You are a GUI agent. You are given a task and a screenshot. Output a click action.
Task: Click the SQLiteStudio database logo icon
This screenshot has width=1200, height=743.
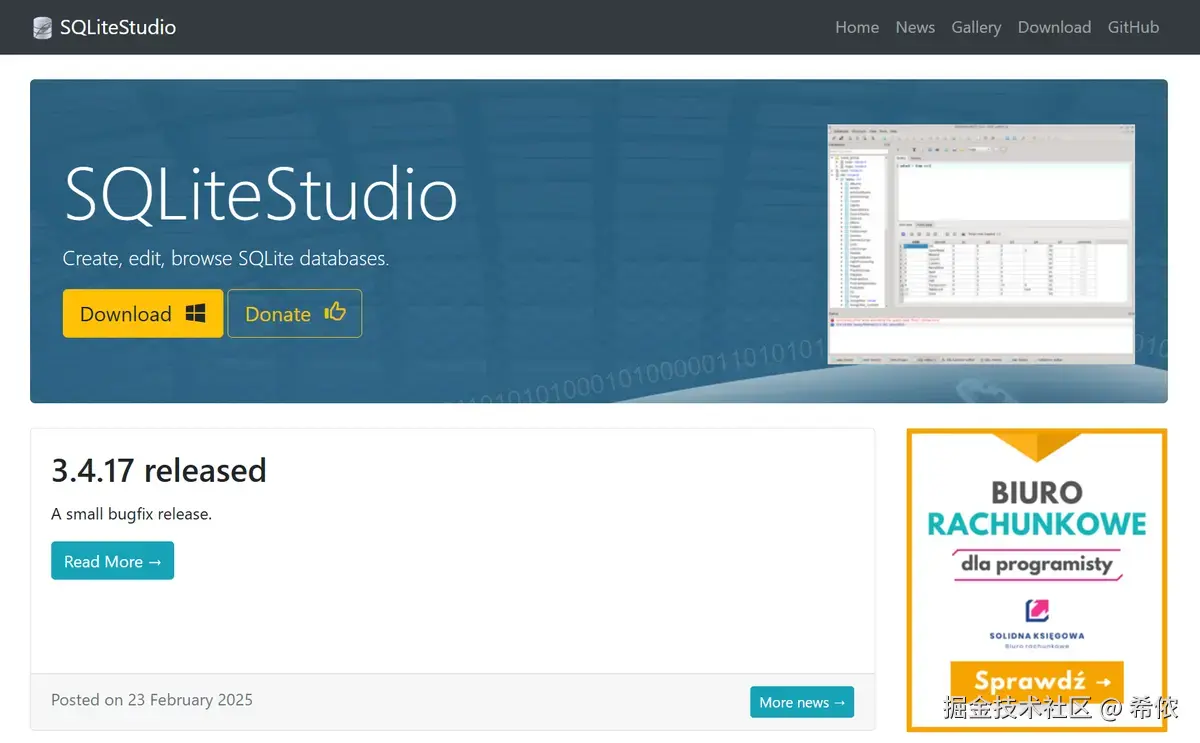coord(42,28)
